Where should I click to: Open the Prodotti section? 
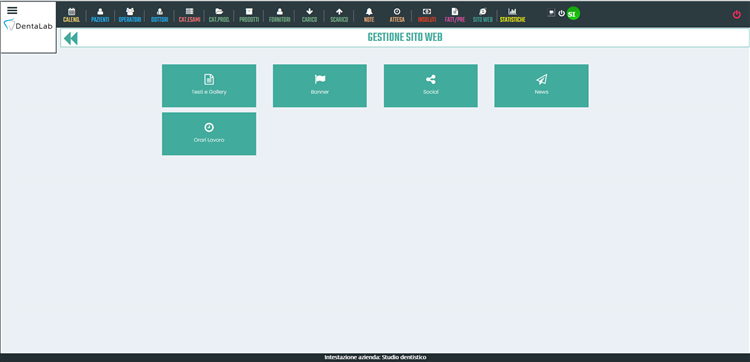pyautogui.click(x=249, y=15)
